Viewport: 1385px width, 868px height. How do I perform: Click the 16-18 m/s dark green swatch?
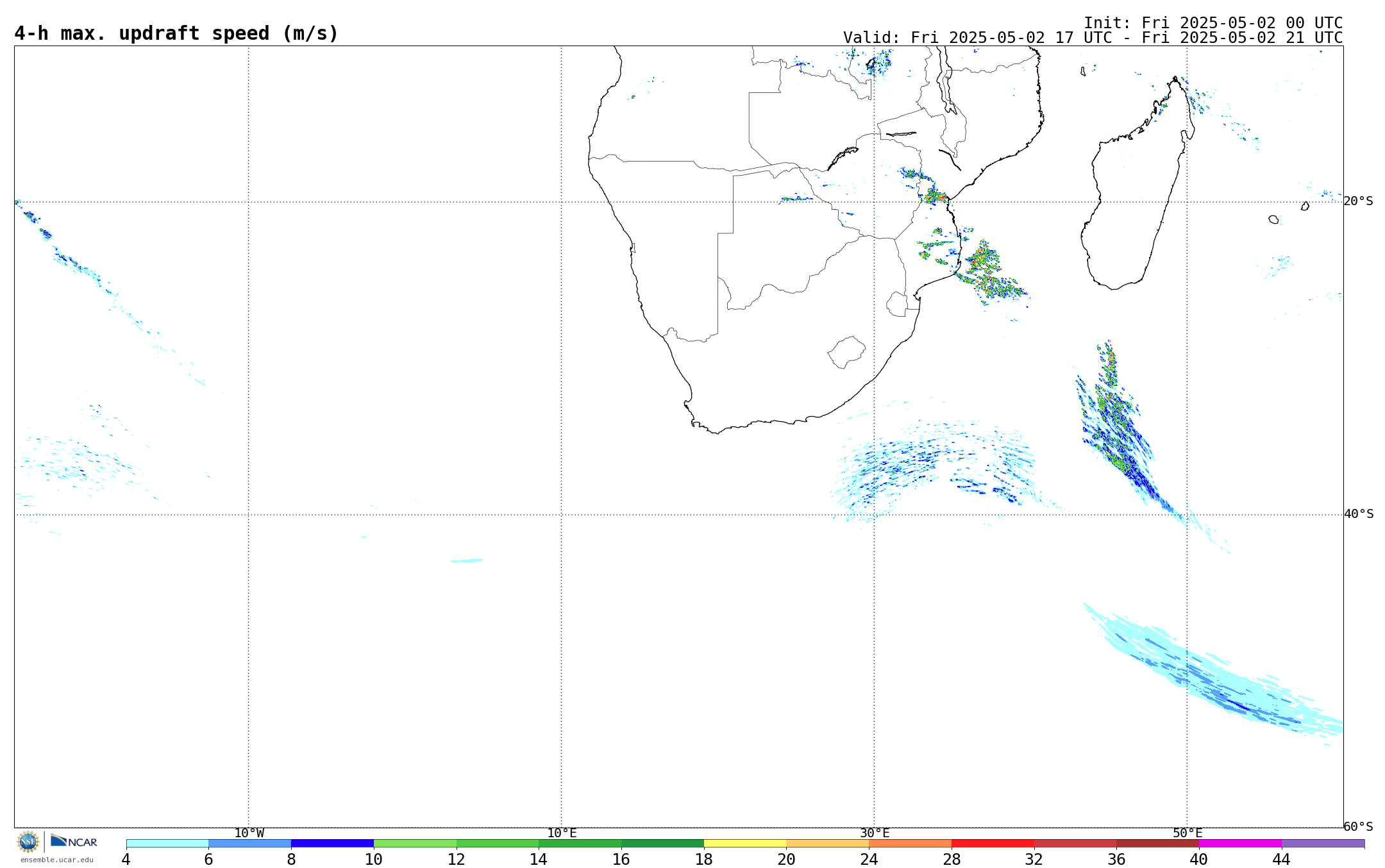(x=662, y=844)
